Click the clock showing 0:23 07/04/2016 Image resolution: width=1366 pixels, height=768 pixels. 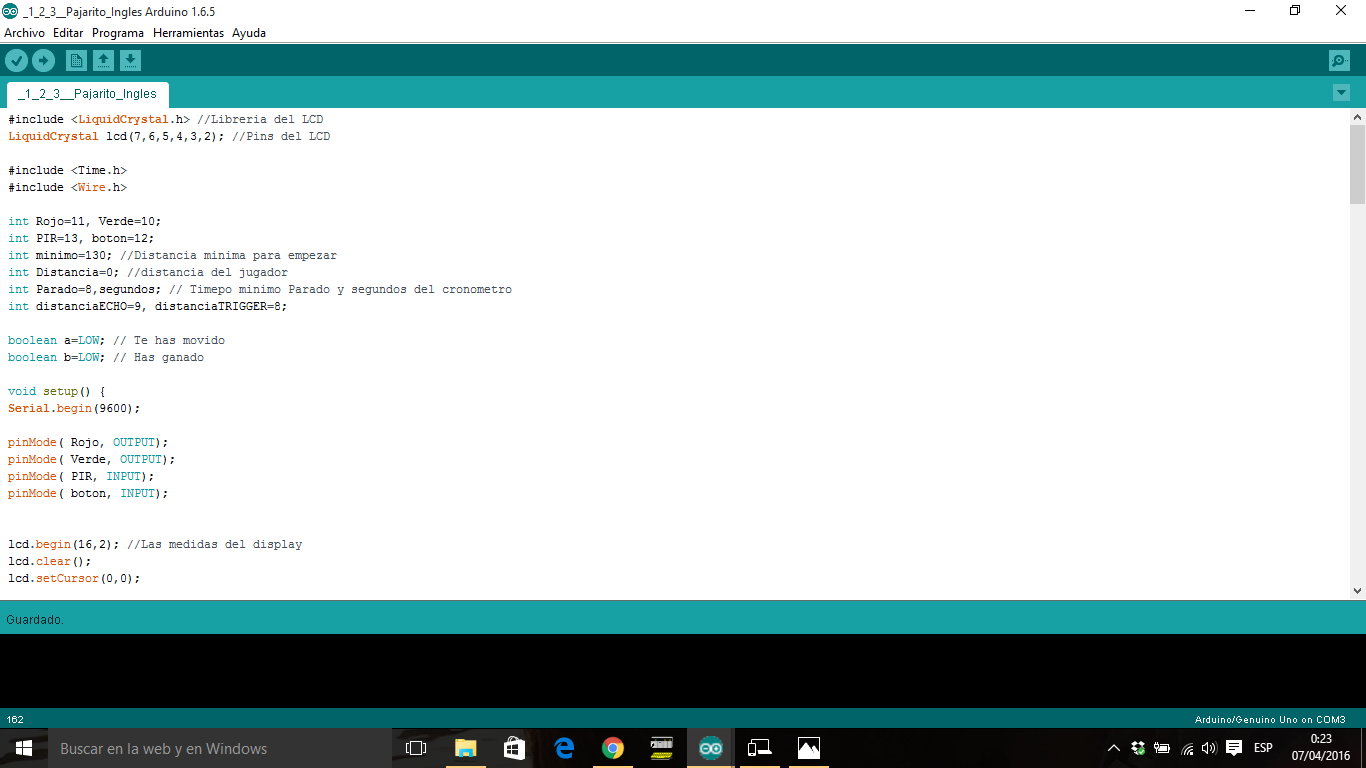tap(1321, 748)
